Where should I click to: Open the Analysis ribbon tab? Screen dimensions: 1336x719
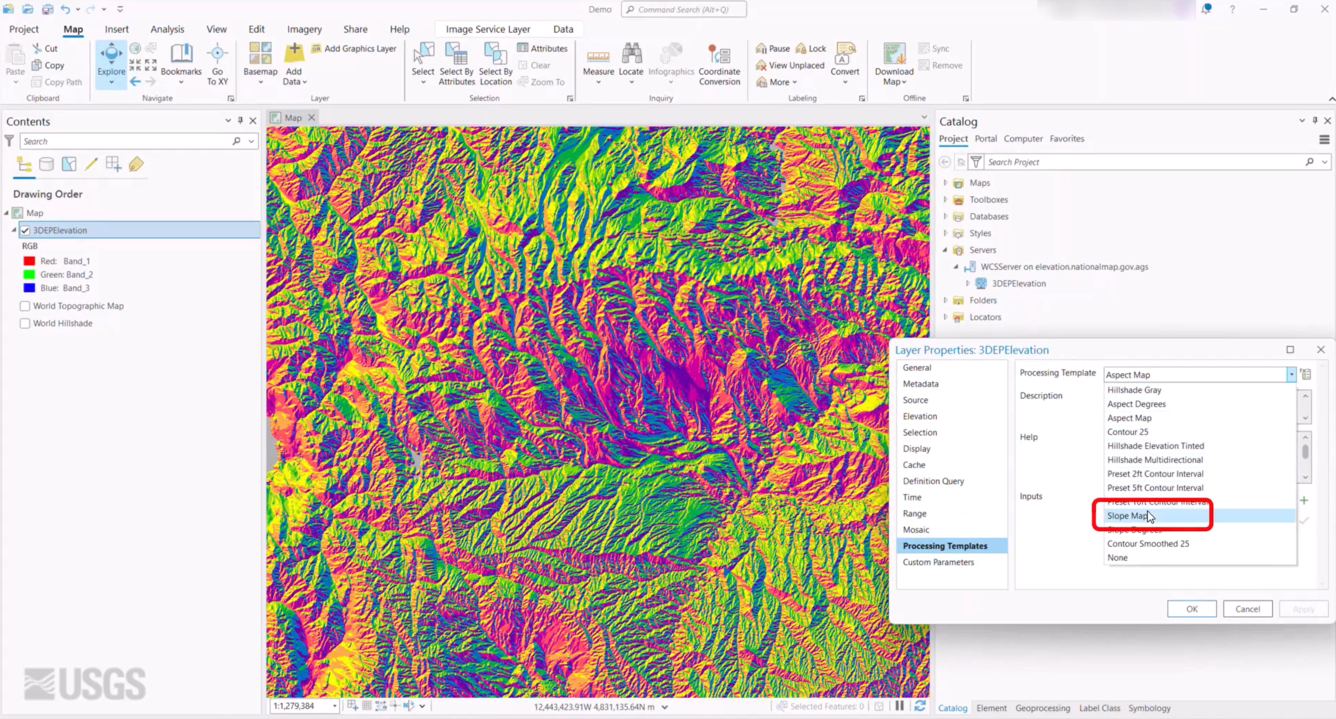pyautogui.click(x=167, y=29)
